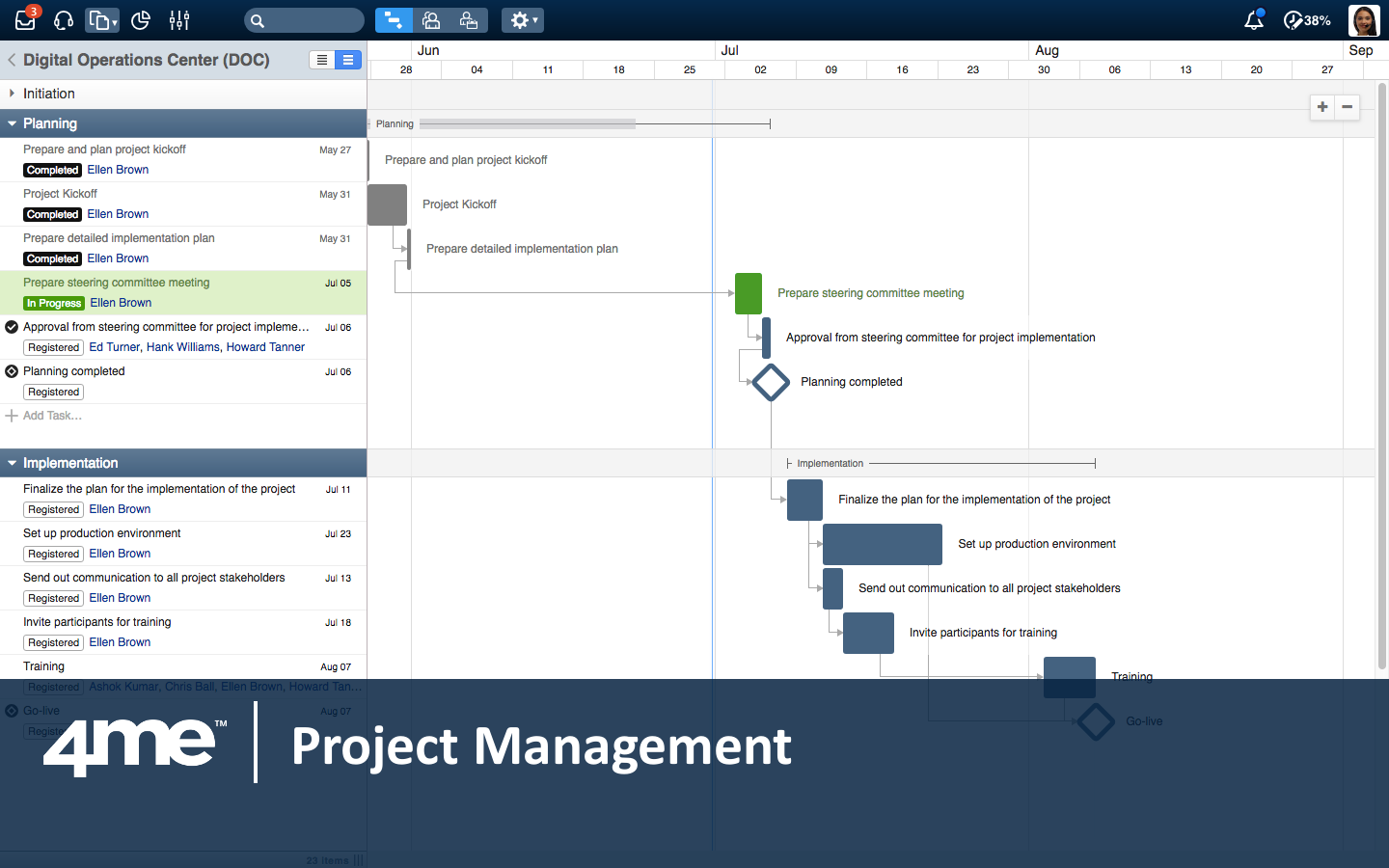Click the Invite participants Gantt bar
The height and width of the screenshot is (868, 1389).
pos(868,633)
